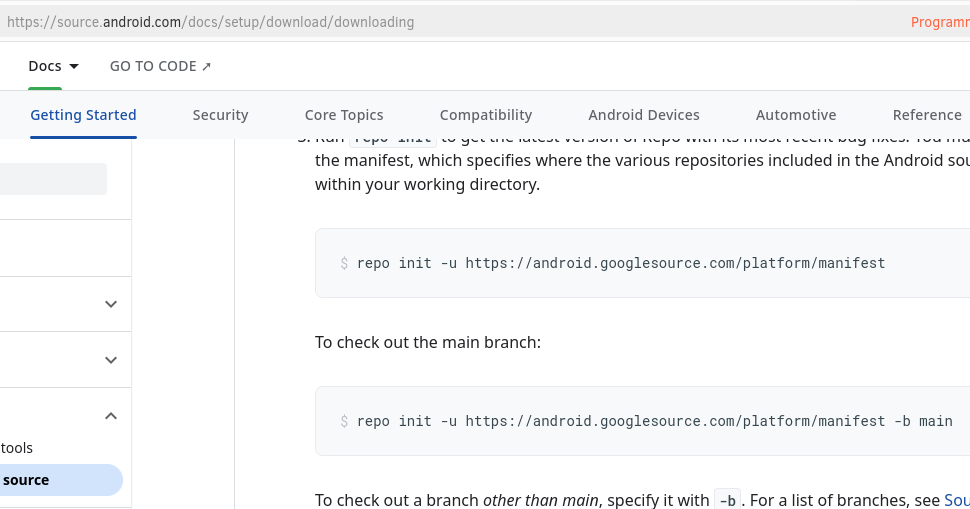Image resolution: width=970 pixels, height=509 pixels.
Task: Click the 'within your working directory.' text
Action: tap(427, 184)
